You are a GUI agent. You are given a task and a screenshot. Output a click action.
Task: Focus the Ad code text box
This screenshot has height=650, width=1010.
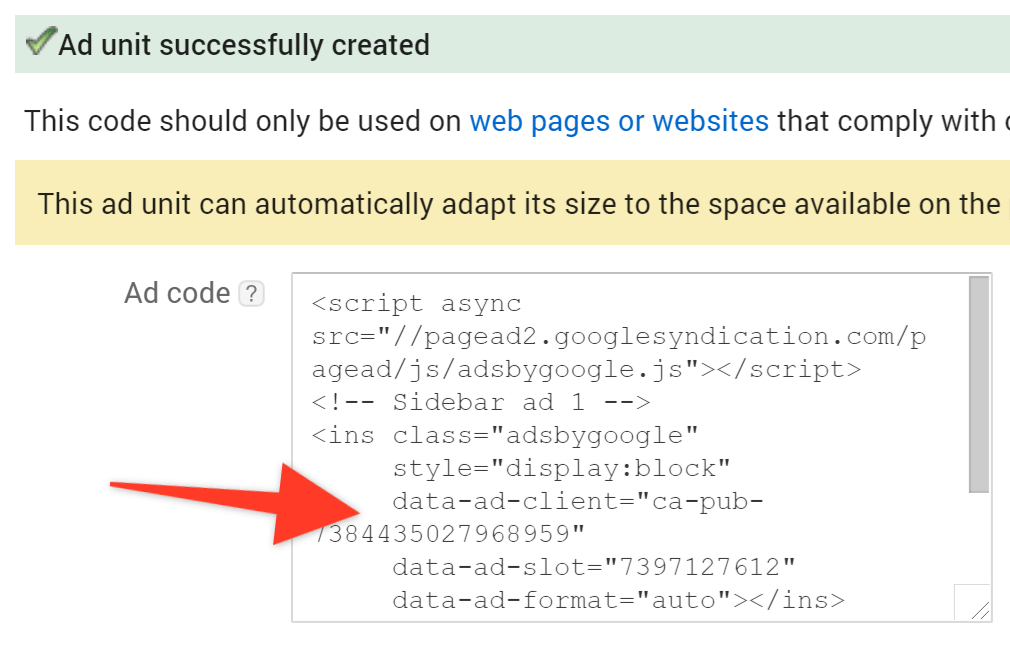click(x=642, y=448)
